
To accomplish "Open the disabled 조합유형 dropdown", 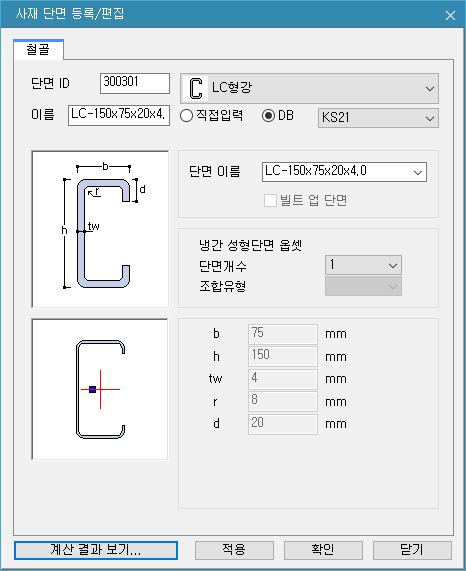I will [x=363, y=286].
